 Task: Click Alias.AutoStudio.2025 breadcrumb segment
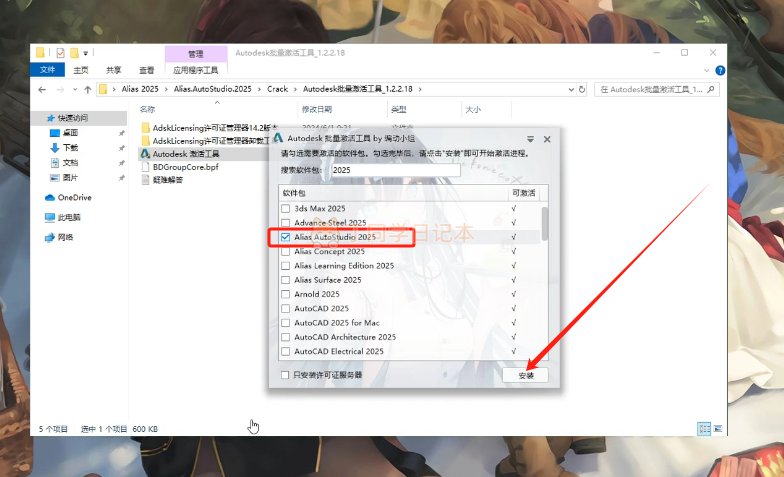(x=212, y=89)
